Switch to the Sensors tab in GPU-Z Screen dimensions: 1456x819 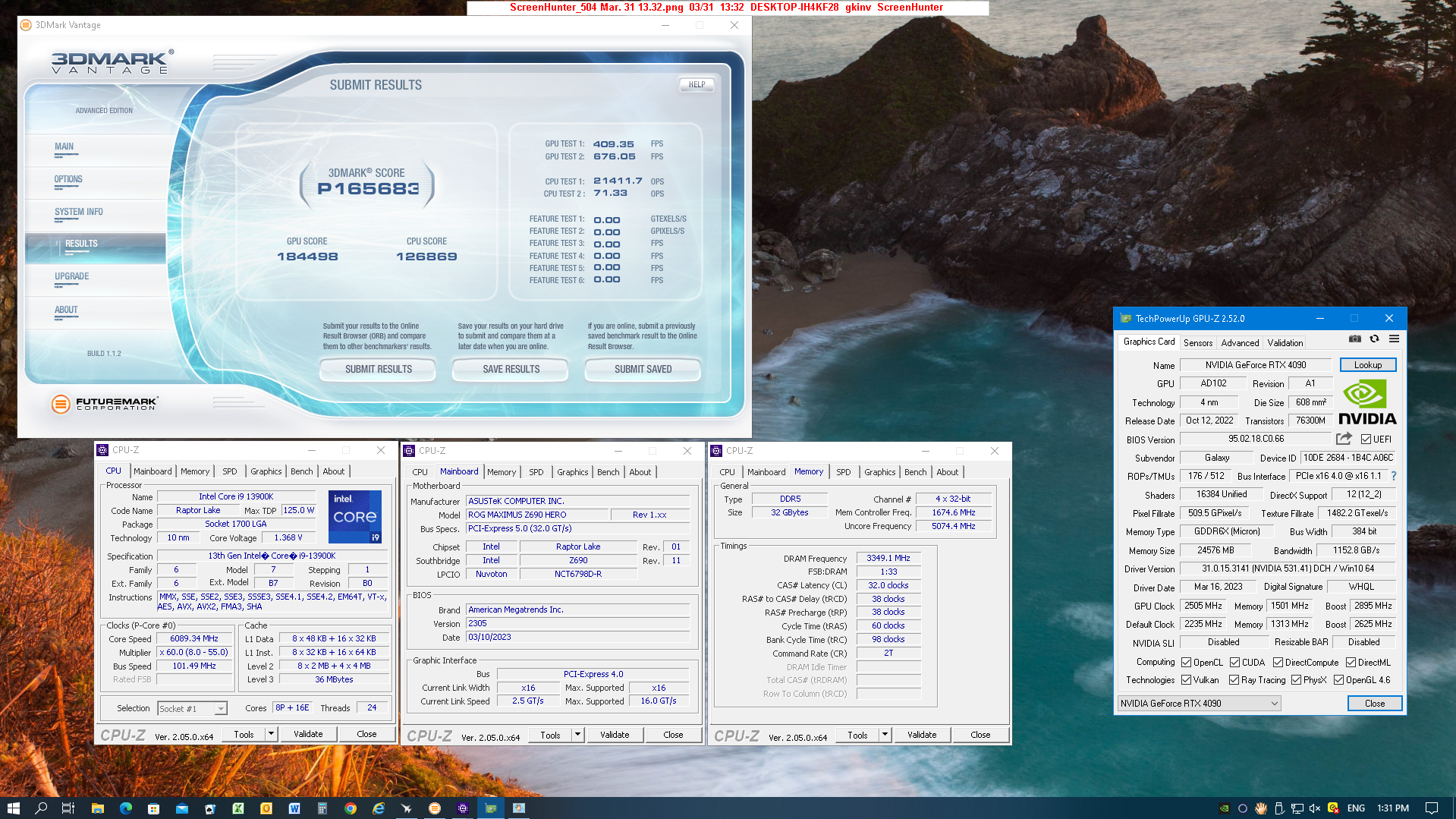tap(1198, 343)
